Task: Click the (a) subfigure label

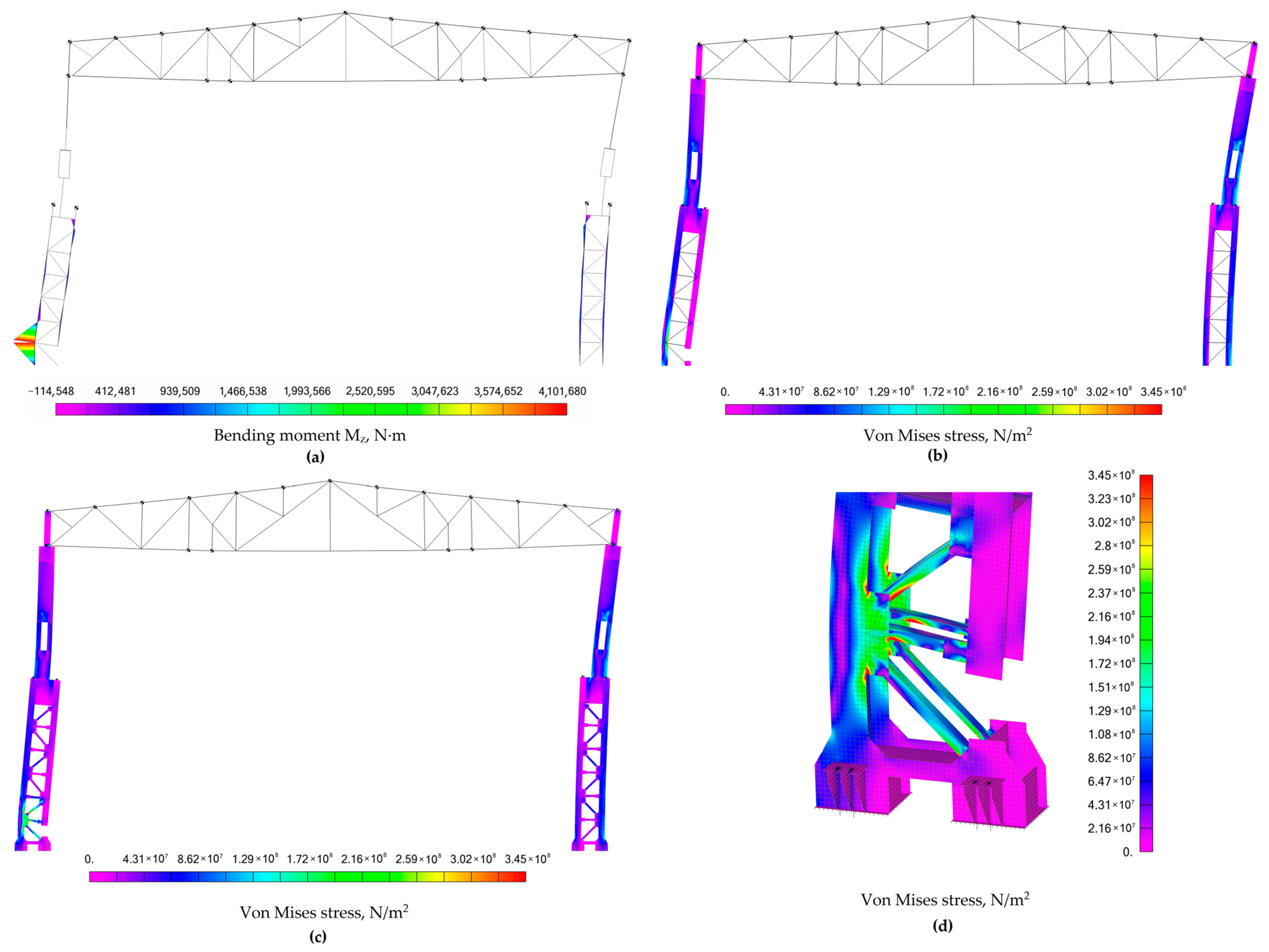Action: click(315, 457)
